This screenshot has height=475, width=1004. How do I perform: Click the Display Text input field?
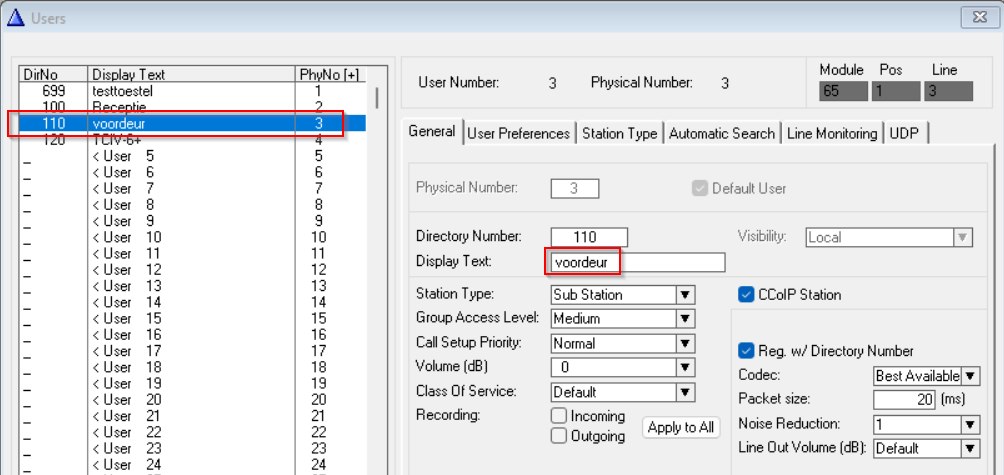(637, 262)
